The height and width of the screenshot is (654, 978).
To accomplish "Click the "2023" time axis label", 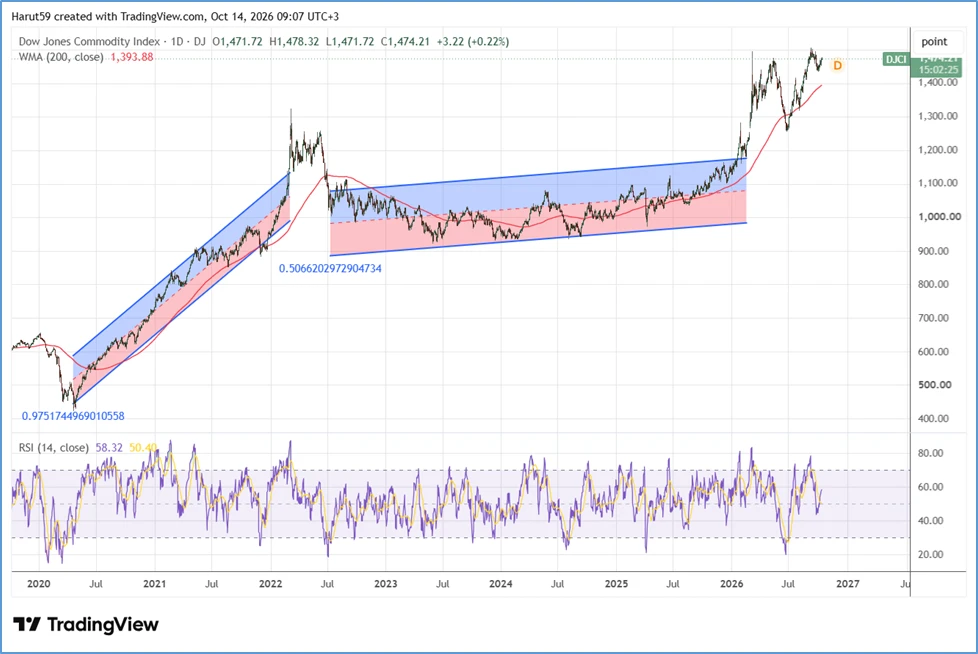I will (x=385, y=584).
